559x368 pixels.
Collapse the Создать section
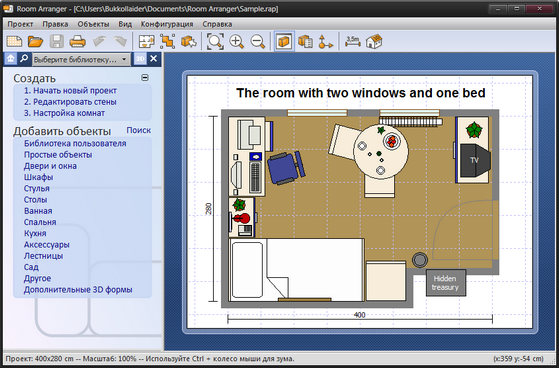145,77
